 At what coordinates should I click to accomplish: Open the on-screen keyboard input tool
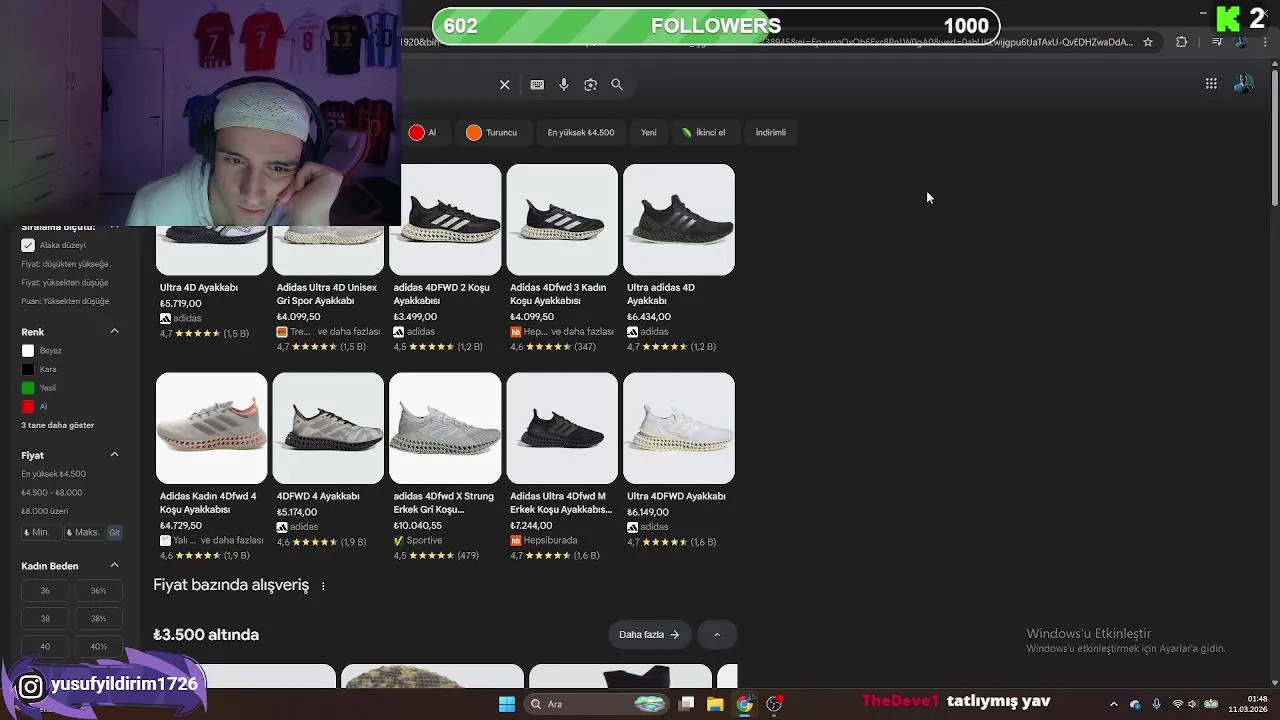[x=537, y=85]
